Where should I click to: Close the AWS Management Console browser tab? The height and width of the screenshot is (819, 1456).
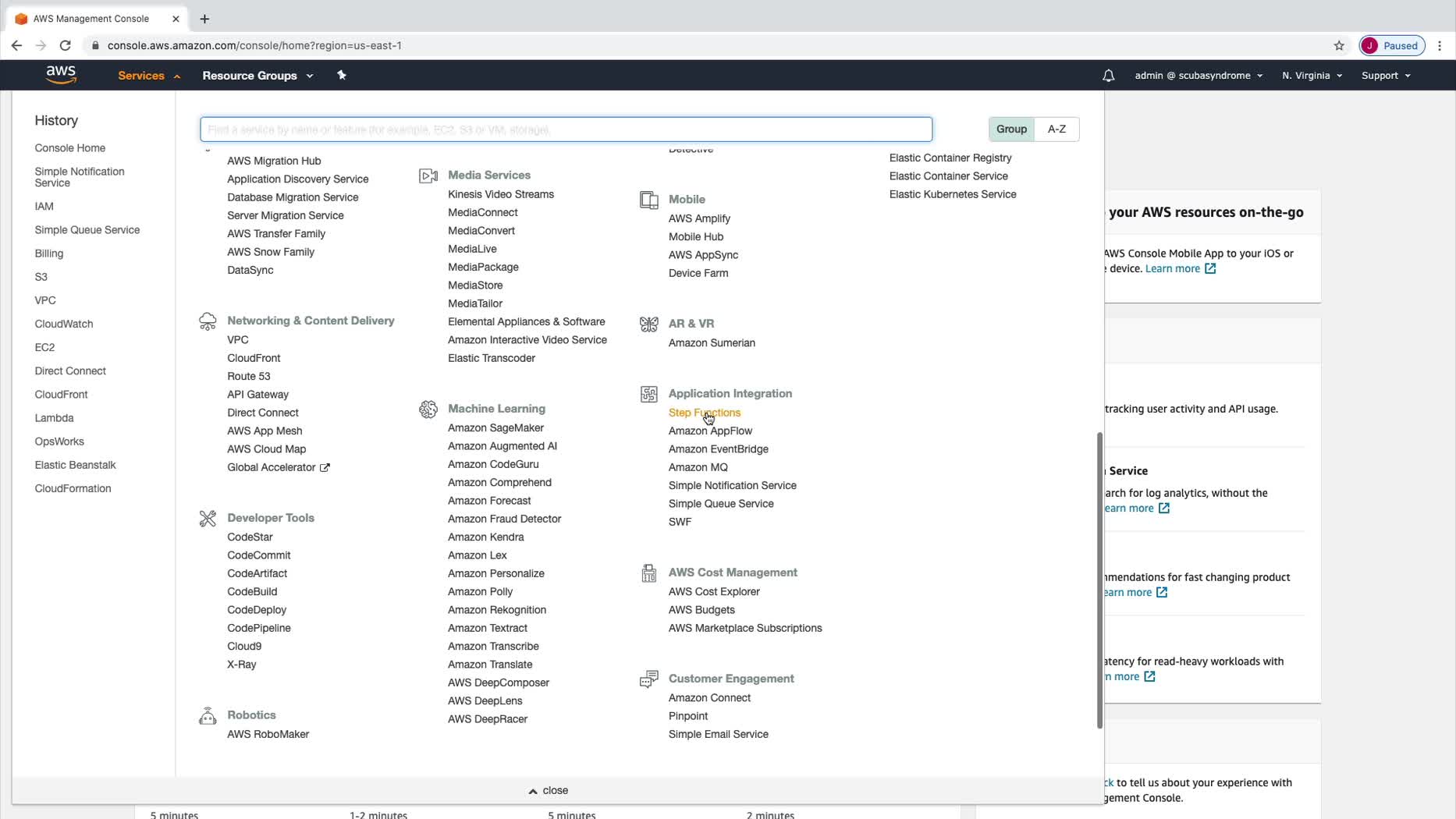coord(176,19)
